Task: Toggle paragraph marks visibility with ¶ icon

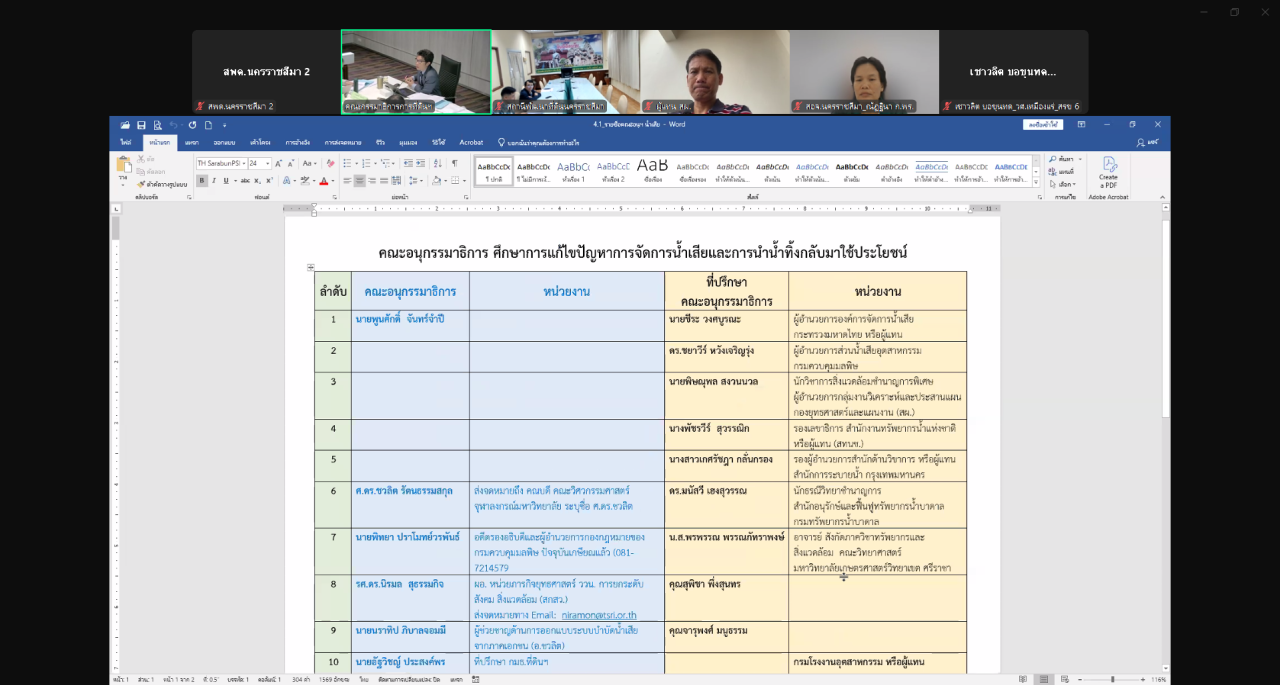Action: 454,163
